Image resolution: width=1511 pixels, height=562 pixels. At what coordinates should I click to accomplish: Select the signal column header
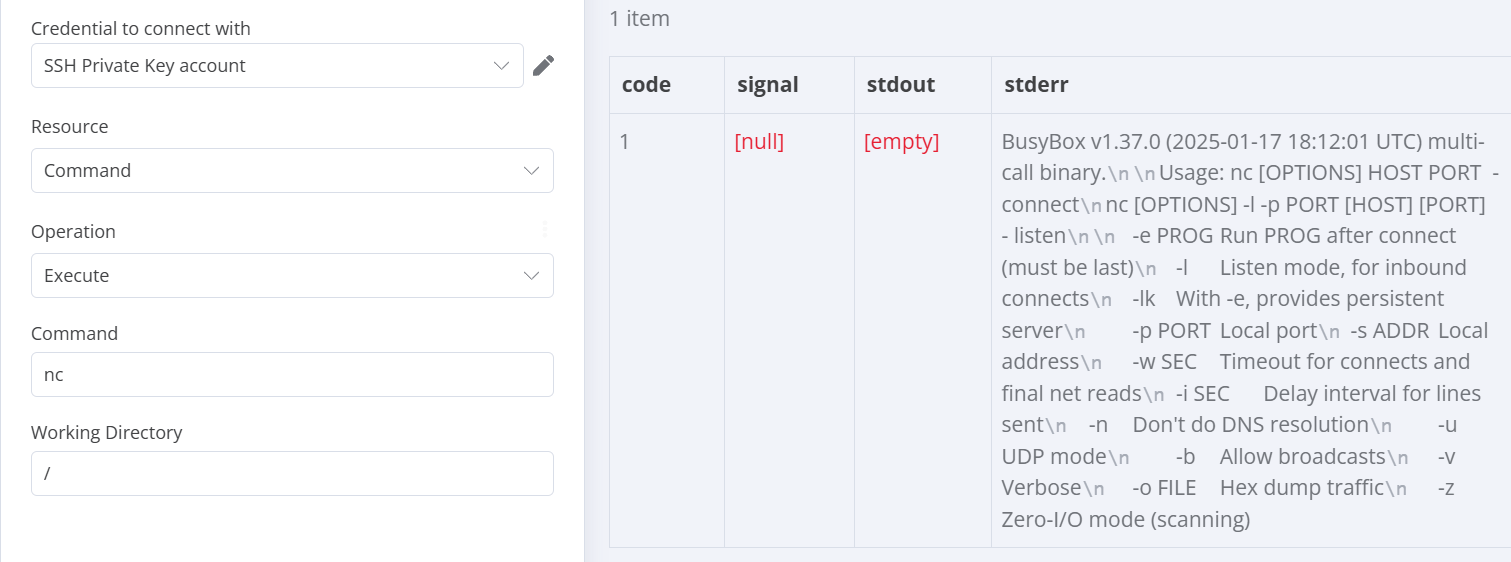[789, 85]
